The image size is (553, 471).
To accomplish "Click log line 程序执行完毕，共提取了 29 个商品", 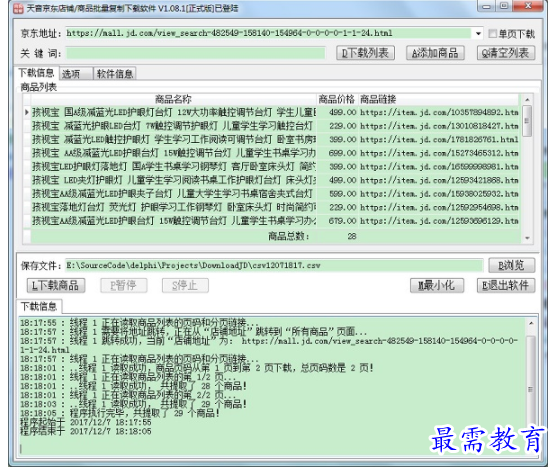I will [x=120, y=413].
